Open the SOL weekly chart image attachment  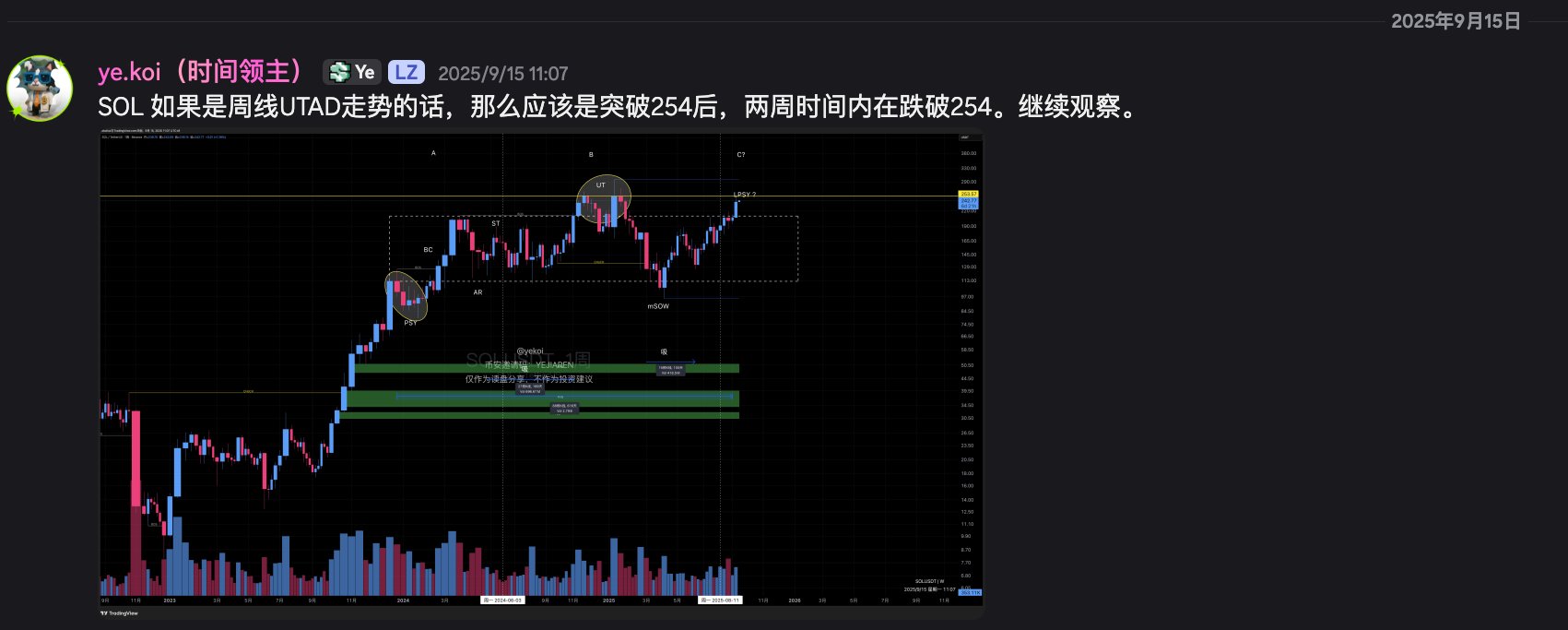click(x=541, y=374)
